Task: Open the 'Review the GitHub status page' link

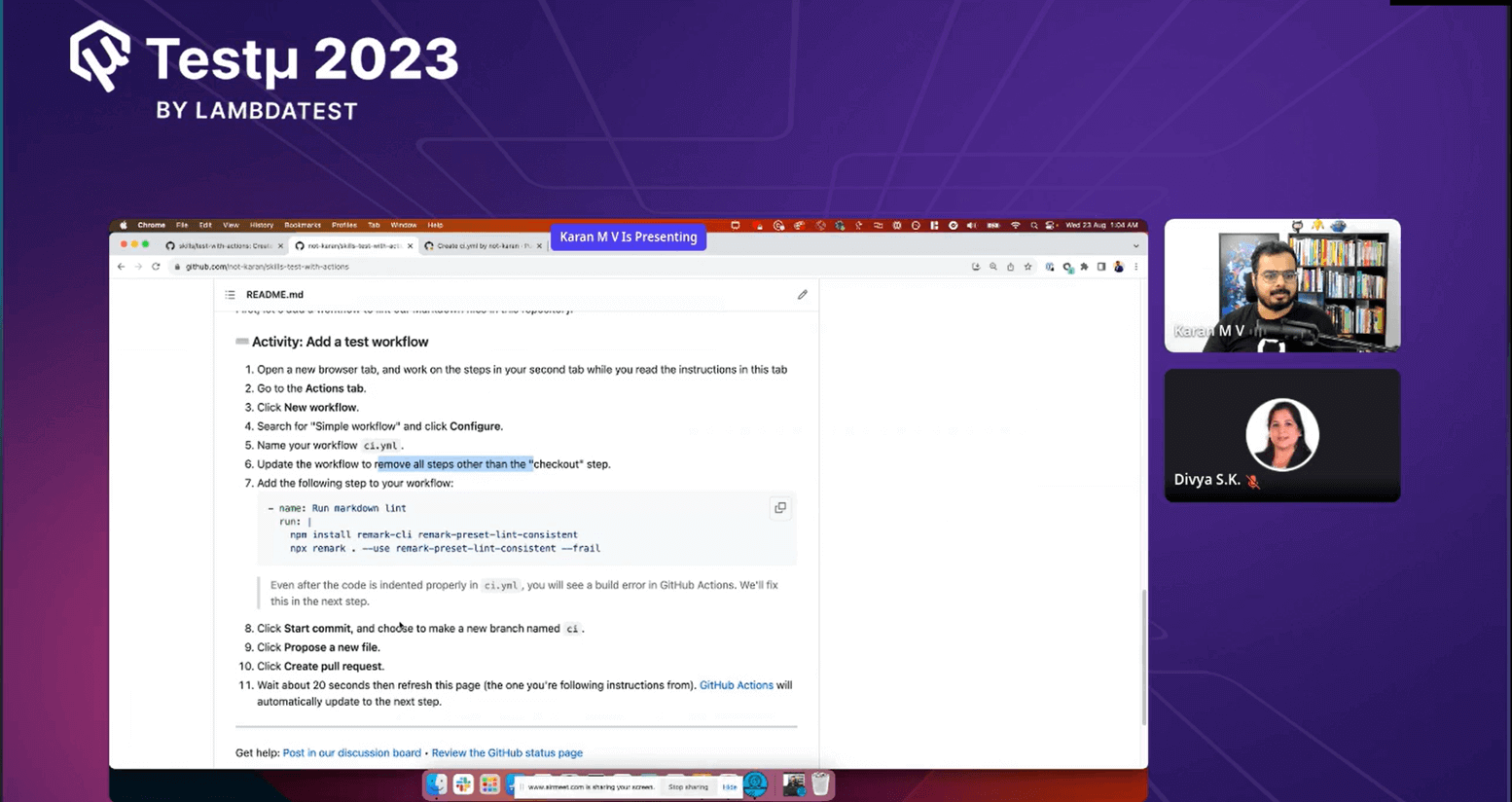Action: (507, 752)
